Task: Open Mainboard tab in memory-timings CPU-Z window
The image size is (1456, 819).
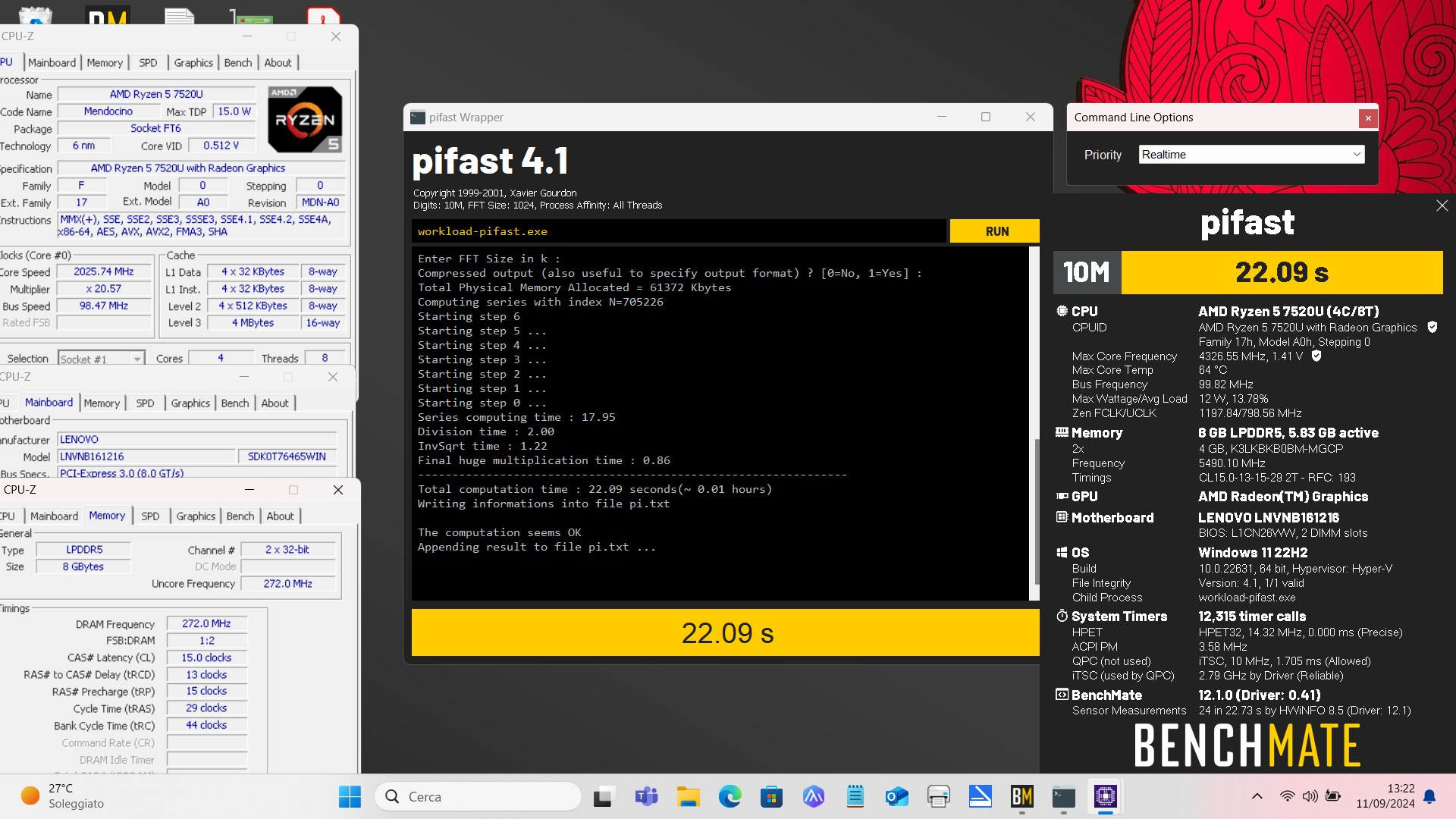Action: (54, 516)
